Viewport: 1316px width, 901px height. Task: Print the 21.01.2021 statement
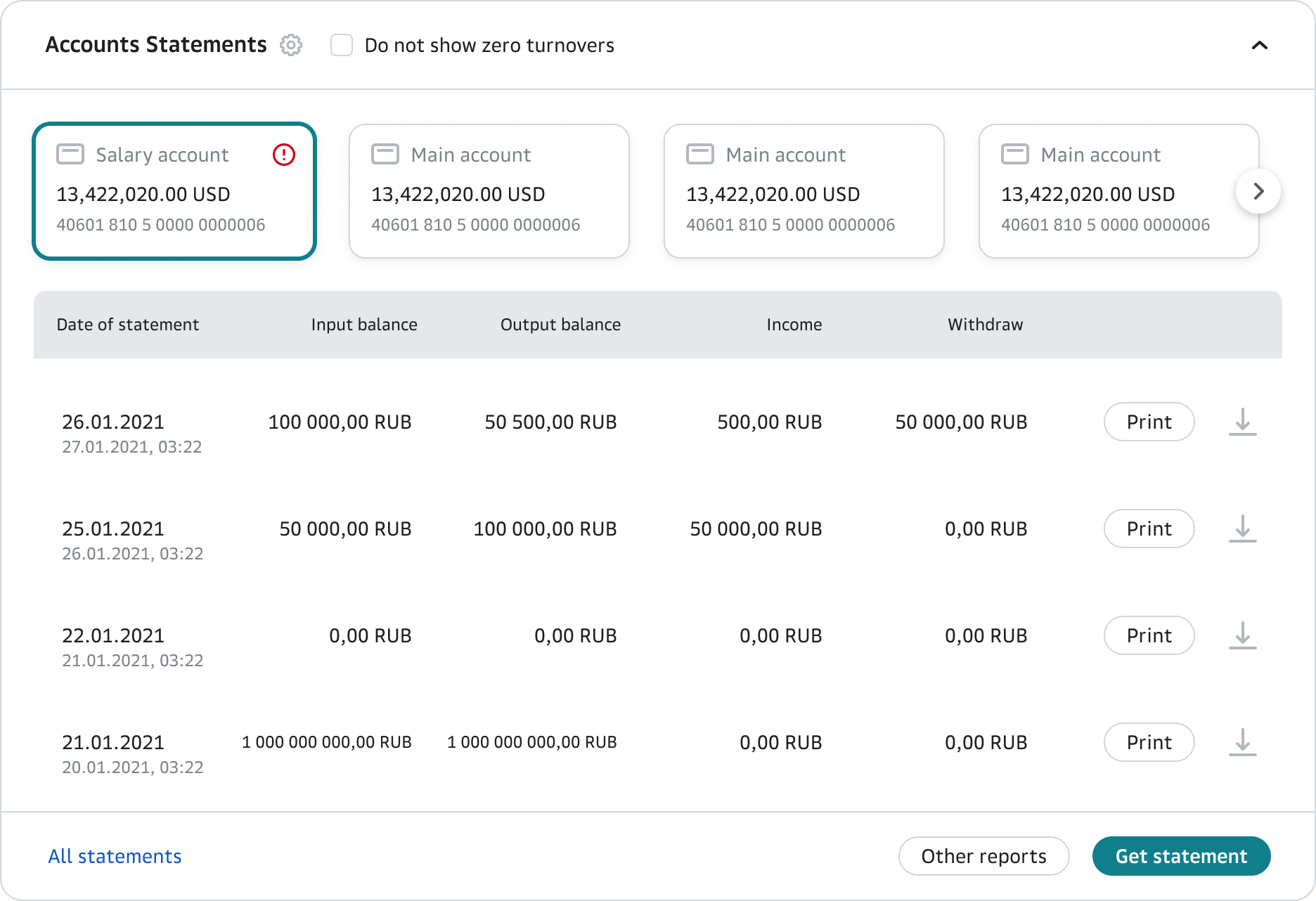[1149, 742]
